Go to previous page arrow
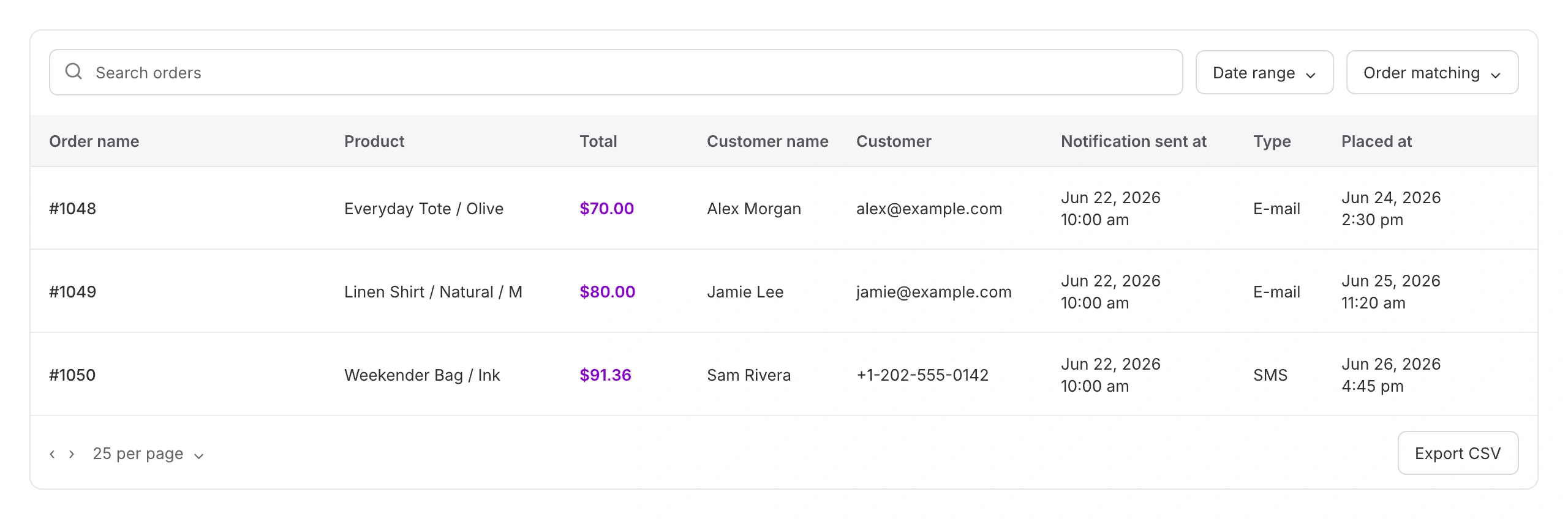Screen dimensions: 1568x519 52,454
